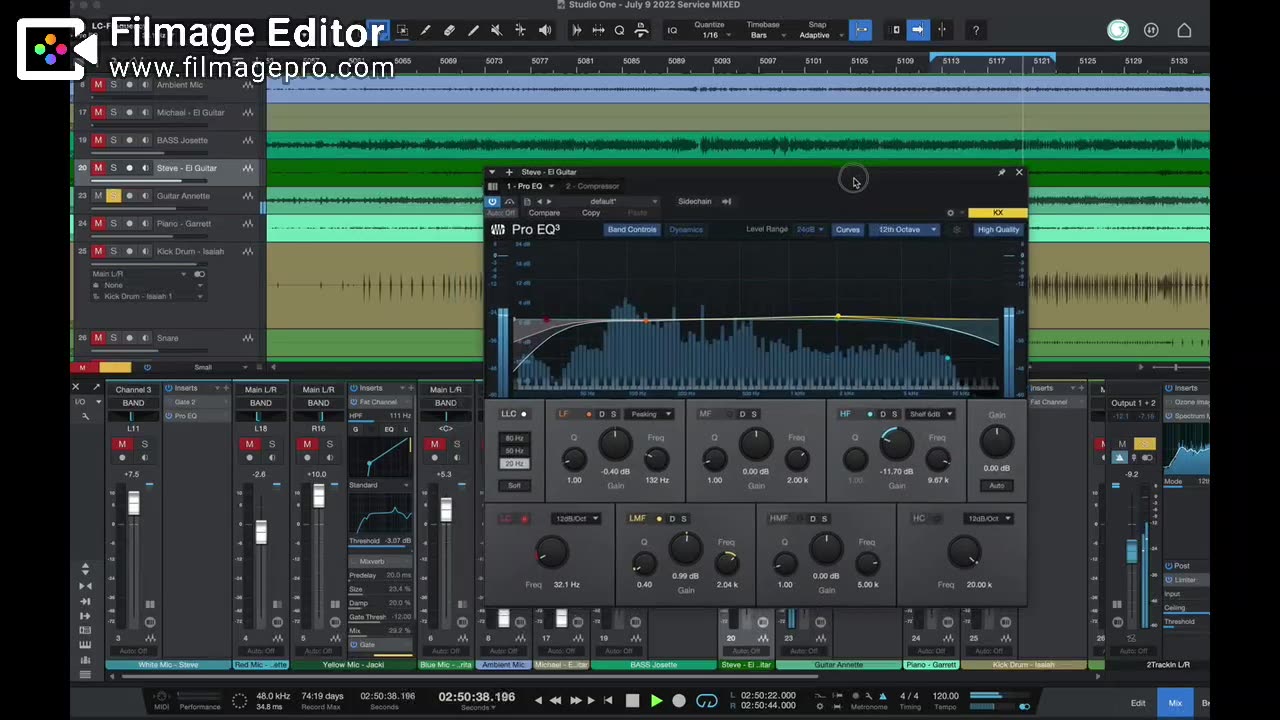Toggle High Quality mode

(998, 230)
